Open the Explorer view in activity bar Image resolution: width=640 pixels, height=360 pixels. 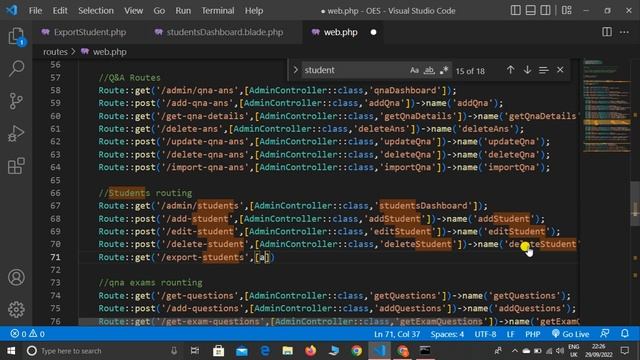pos(16,36)
